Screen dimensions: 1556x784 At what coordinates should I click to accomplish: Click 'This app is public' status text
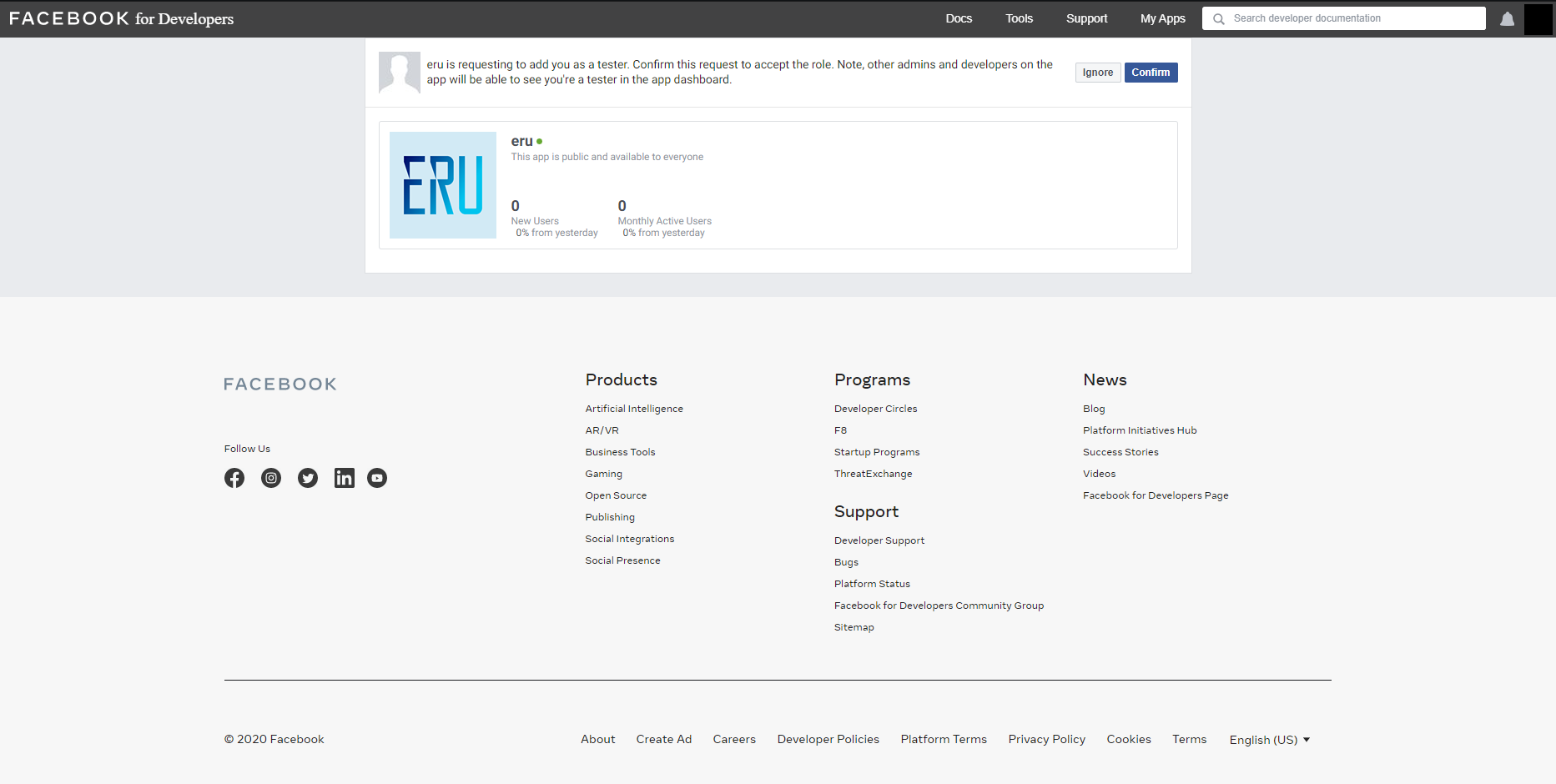pyautogui.click(x=607, y=157)
